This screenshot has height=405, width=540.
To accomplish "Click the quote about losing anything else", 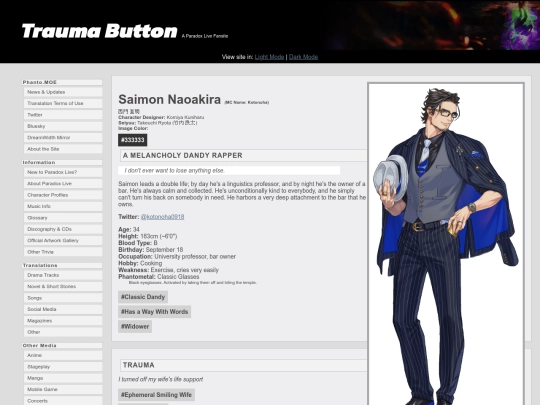I will (x=229, y=170).
